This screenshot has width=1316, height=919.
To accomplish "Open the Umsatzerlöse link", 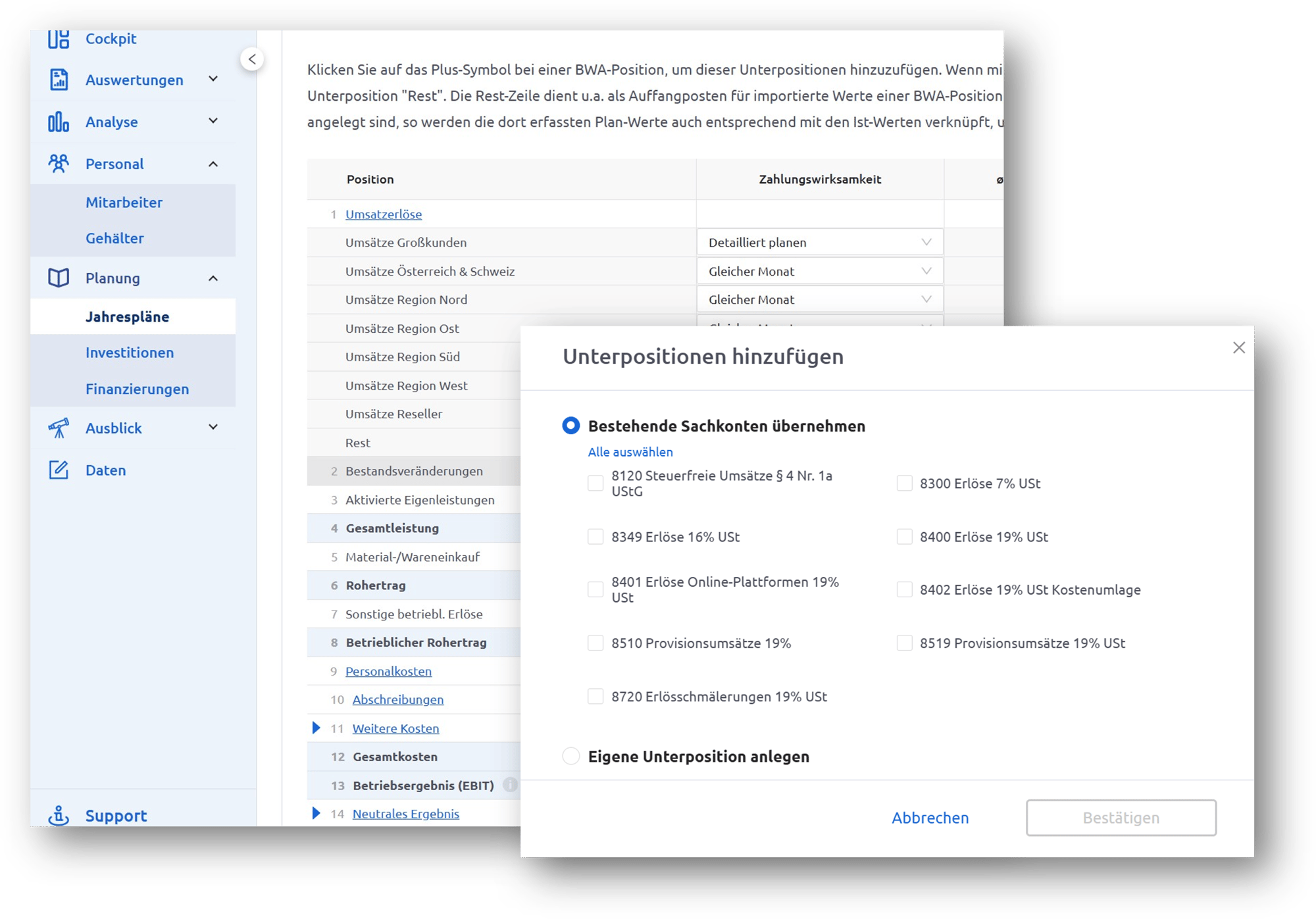I will point(384,214).
